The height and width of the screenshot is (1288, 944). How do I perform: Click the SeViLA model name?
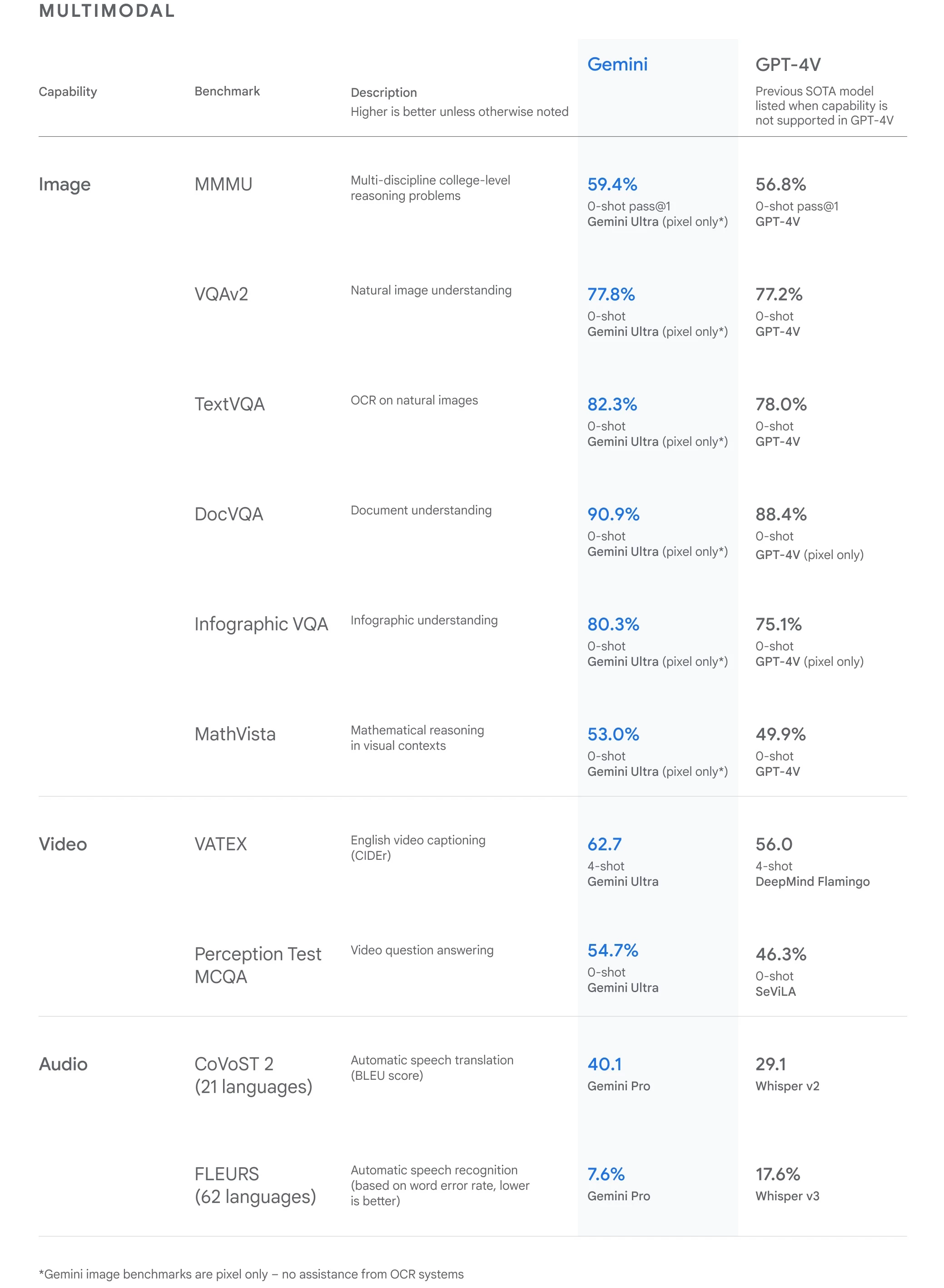tap(775, 991)
